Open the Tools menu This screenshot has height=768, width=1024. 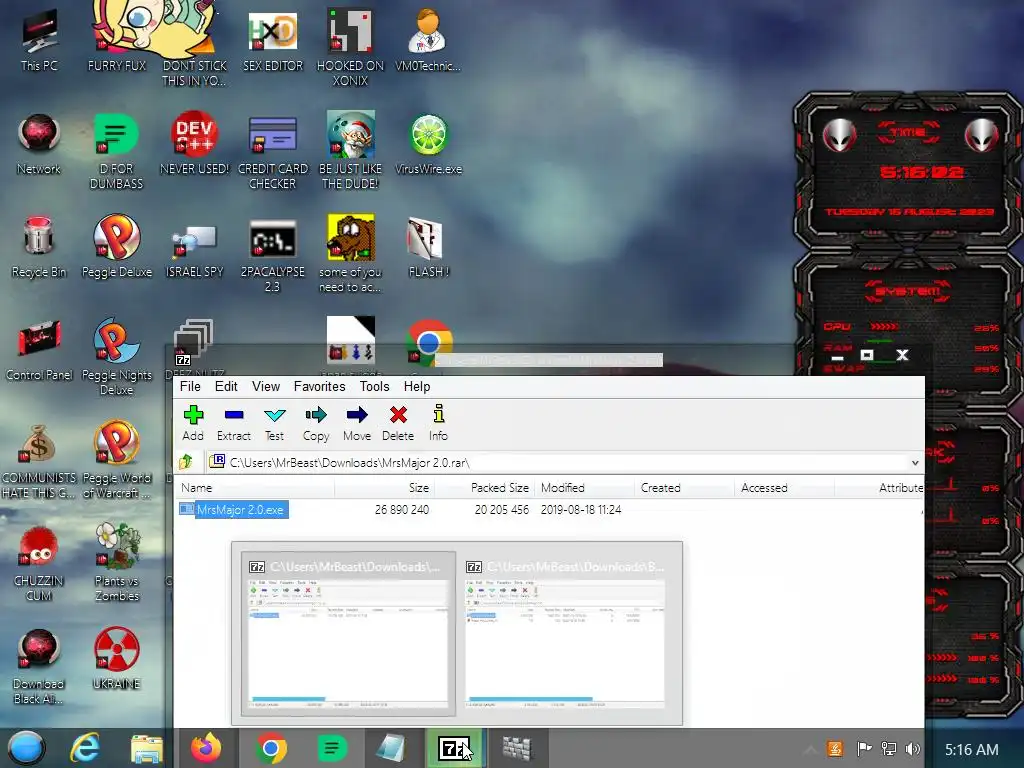pos(374,387)
